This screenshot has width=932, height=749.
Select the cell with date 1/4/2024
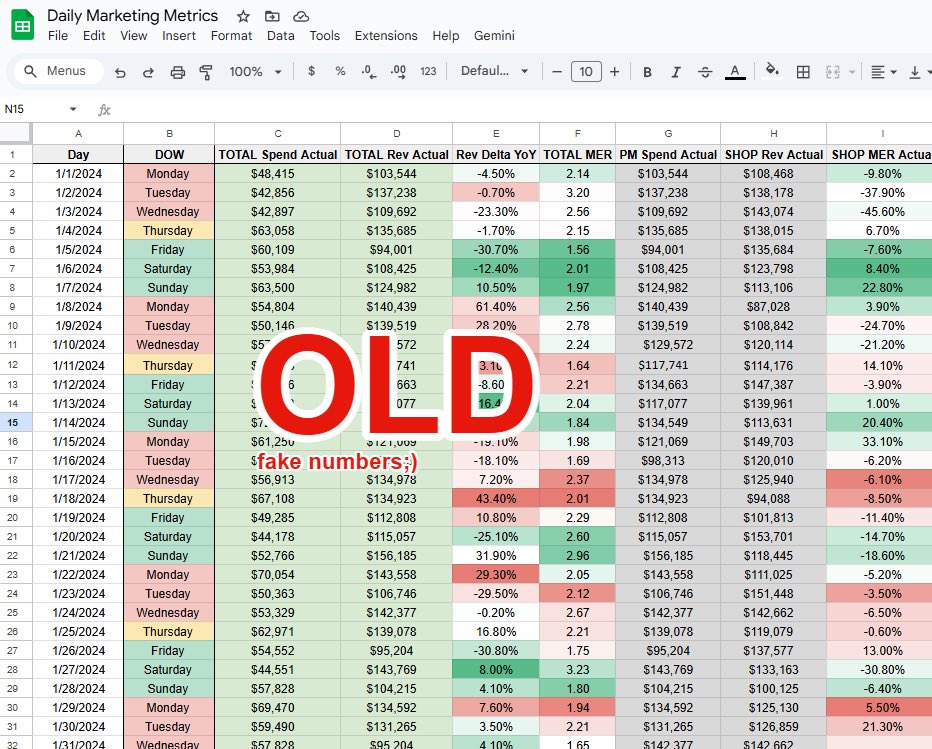(x=78, y=231)
